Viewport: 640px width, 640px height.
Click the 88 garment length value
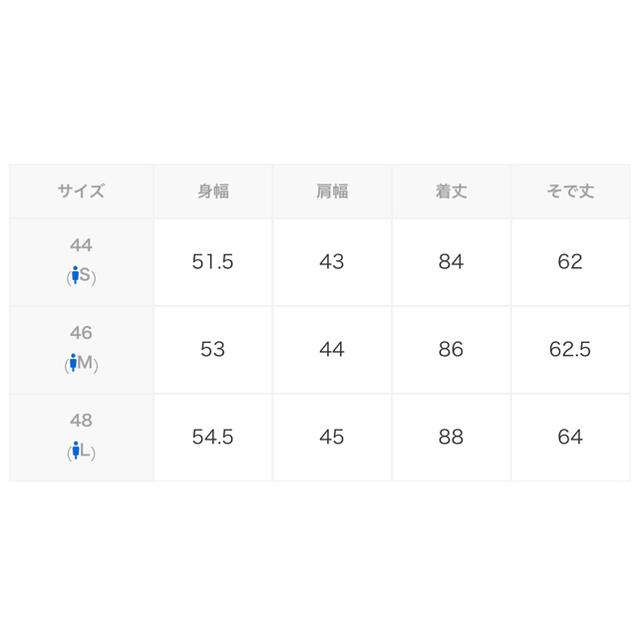point(451,437)
